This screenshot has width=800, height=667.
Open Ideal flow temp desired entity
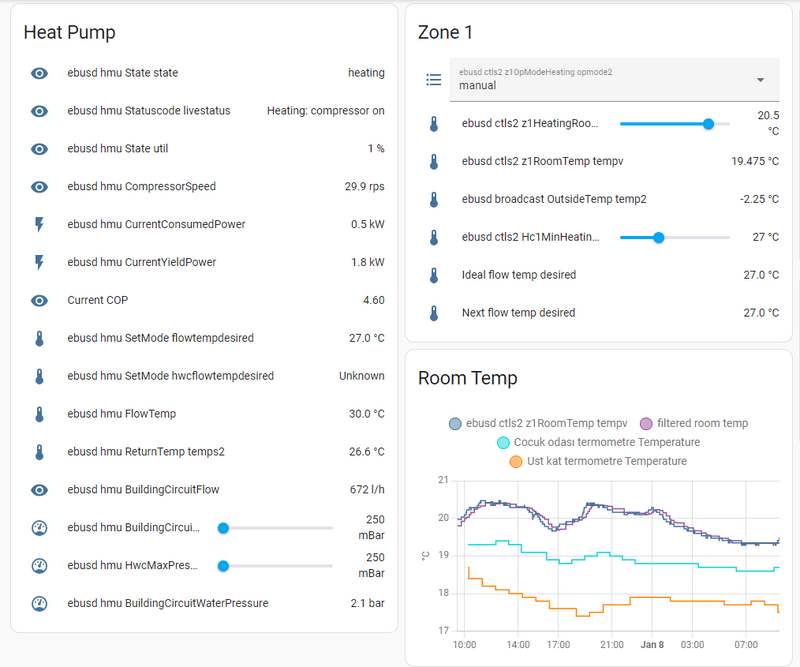(519, 275)
